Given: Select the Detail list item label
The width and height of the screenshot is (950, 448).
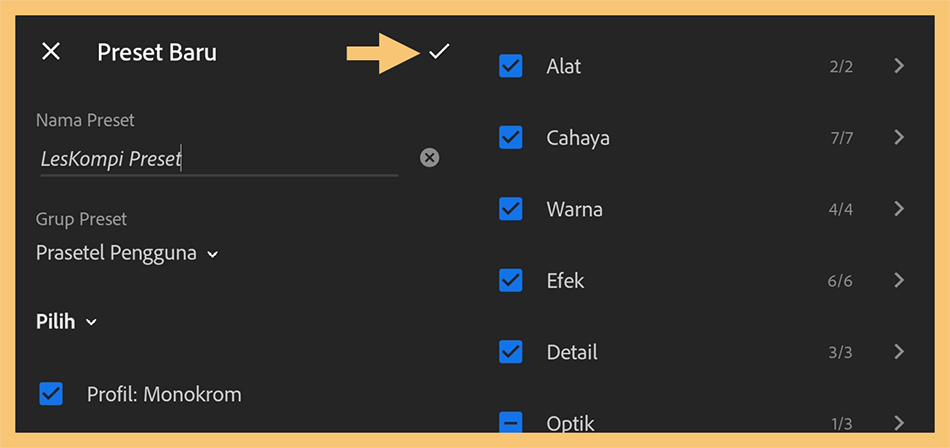Looking at the screenshot, I should click(572, 352).
